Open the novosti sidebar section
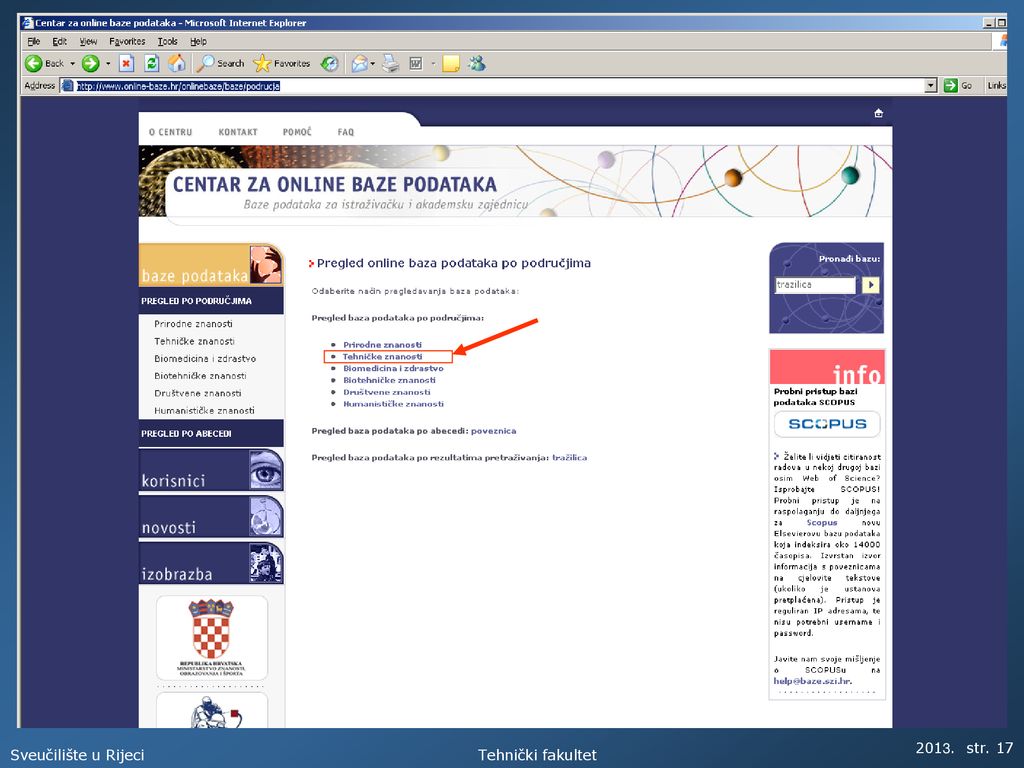The width and height of the screenshot is (1024, 768). (211, 517)
